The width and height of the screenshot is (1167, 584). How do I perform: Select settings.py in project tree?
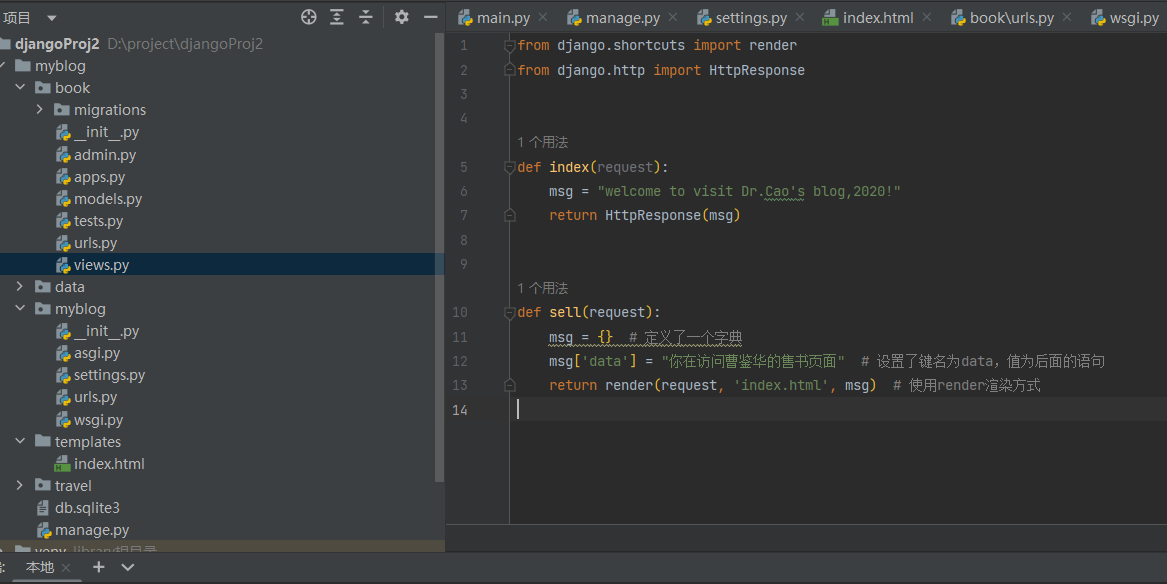(x=109, y=375)
